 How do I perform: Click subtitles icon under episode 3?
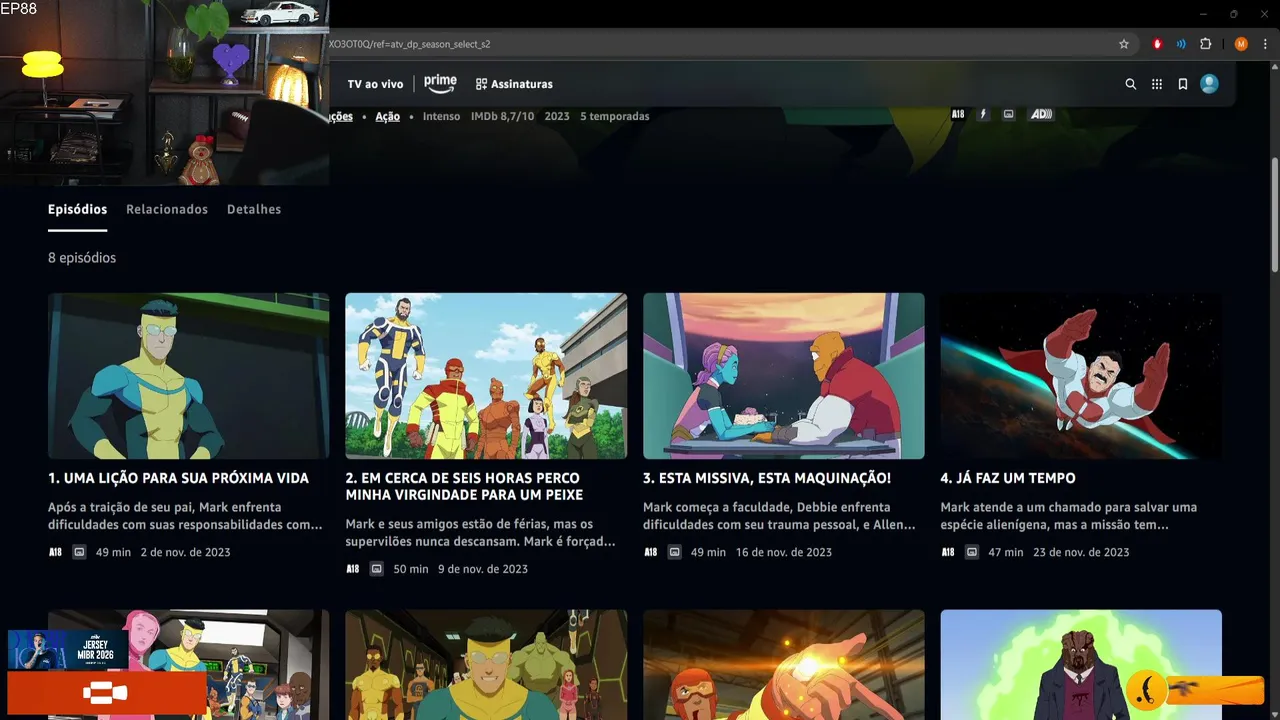[675, 552]
